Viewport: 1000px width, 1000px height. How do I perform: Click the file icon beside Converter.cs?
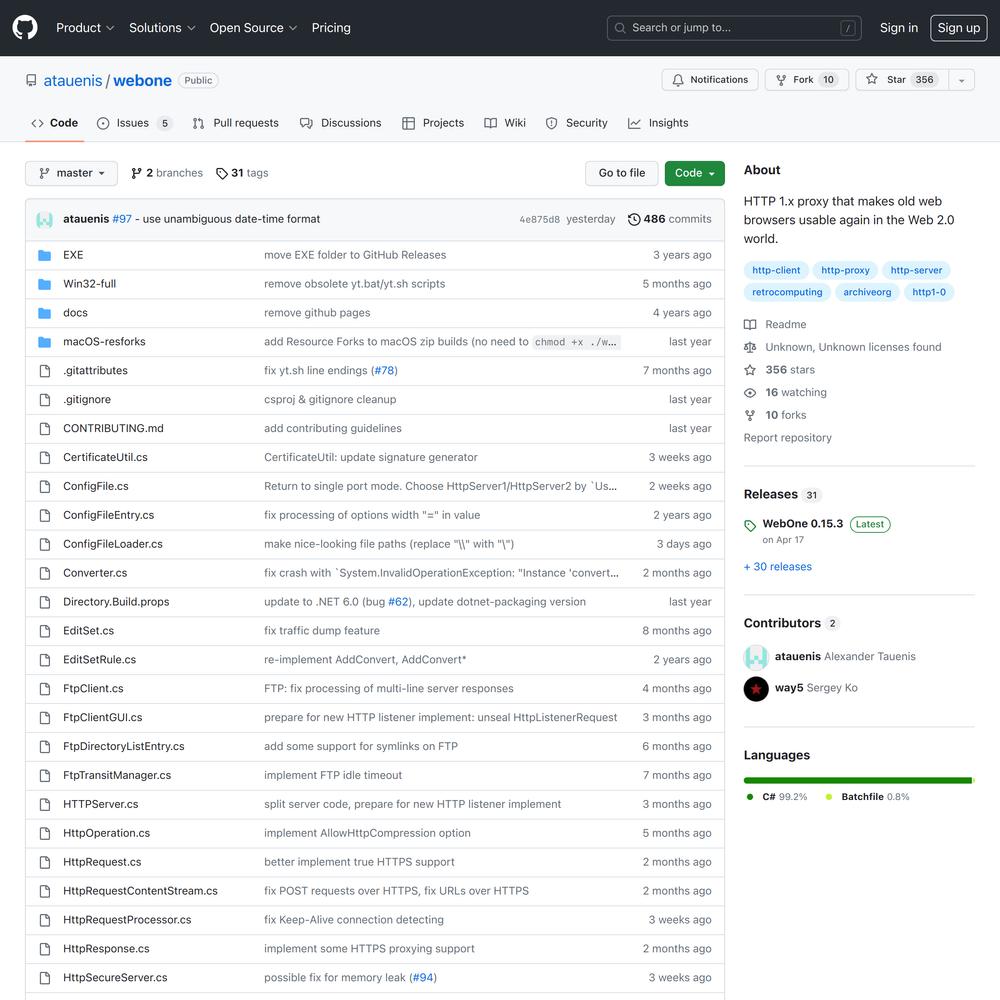[x=45, y=573]
